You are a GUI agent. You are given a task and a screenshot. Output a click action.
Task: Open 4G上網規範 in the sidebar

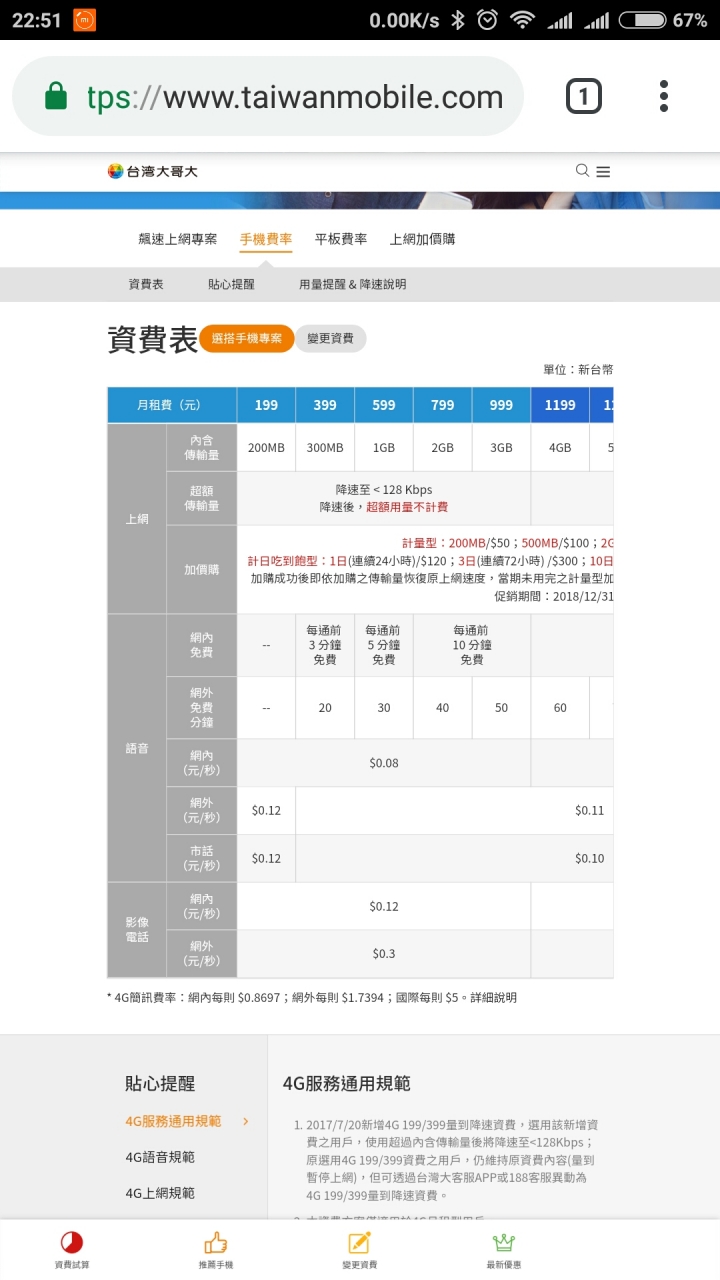(160, 1193)
